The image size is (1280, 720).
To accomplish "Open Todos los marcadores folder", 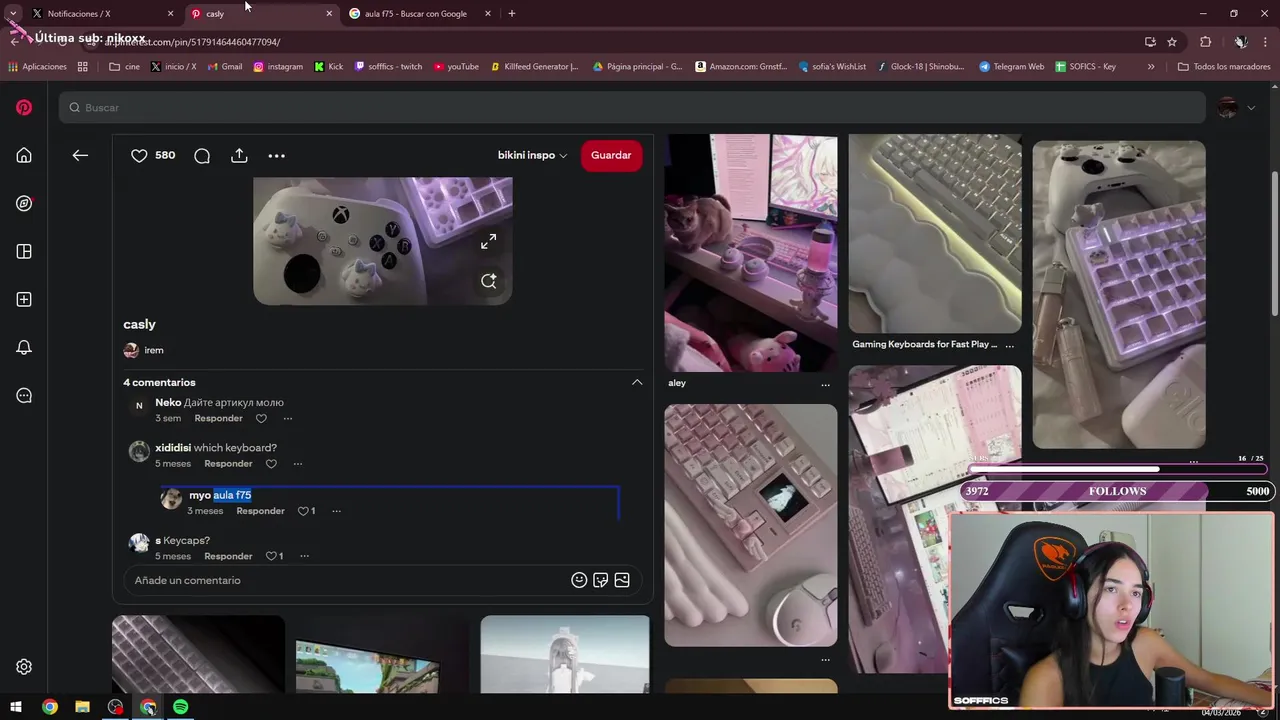I will (1224, 67).
